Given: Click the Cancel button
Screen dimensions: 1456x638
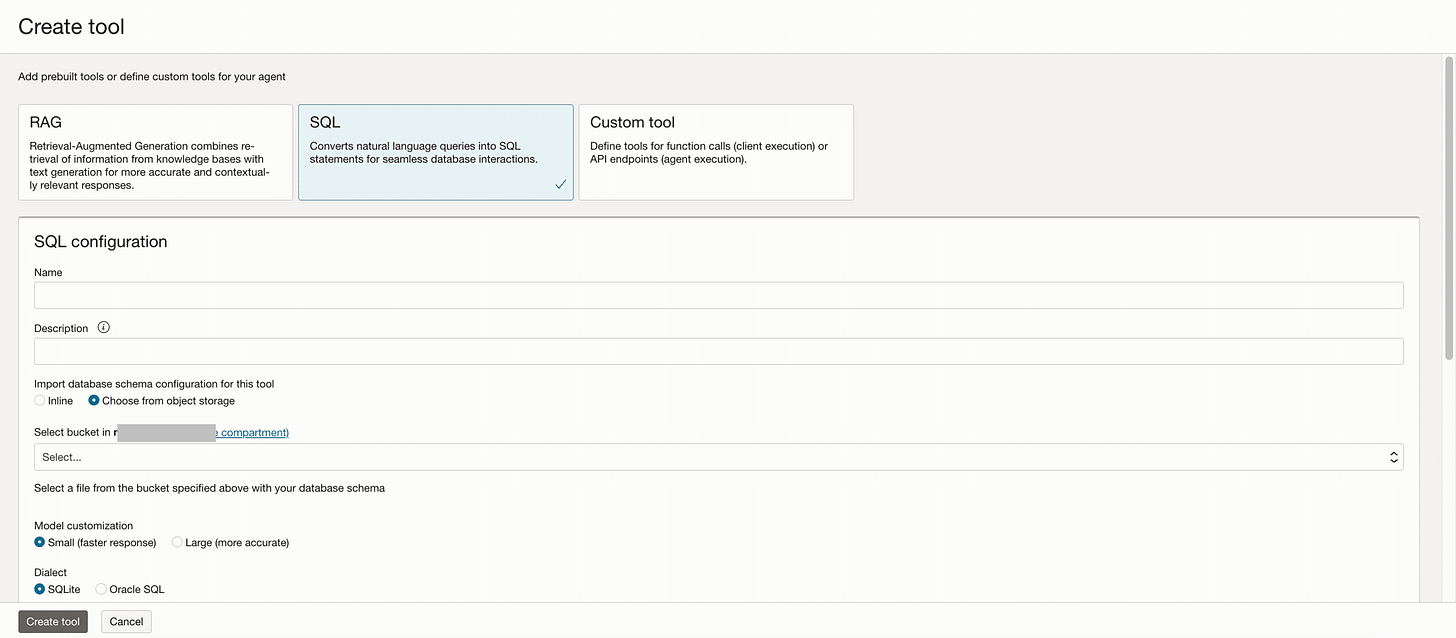Looking at the screenshot, I should [126, 621].
